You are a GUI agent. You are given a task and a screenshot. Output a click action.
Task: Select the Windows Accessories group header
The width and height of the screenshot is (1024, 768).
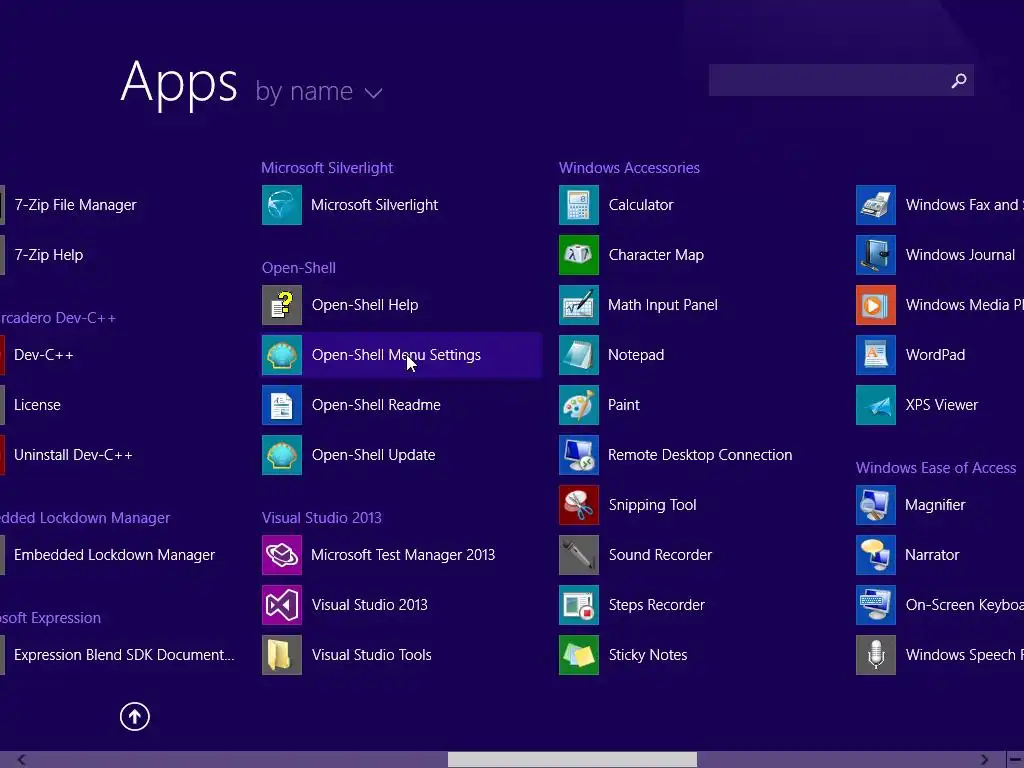pyautogui.click(x=630, y=168)
